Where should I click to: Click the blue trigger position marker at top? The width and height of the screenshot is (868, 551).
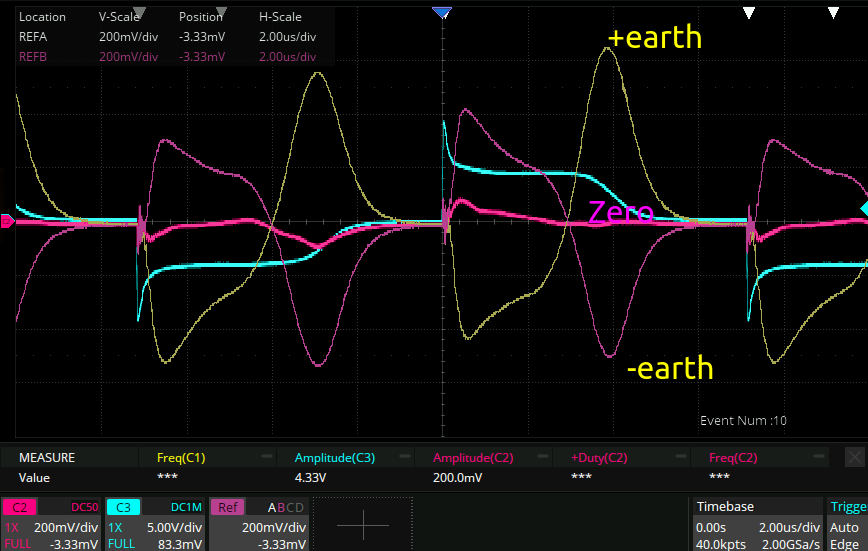442,12
